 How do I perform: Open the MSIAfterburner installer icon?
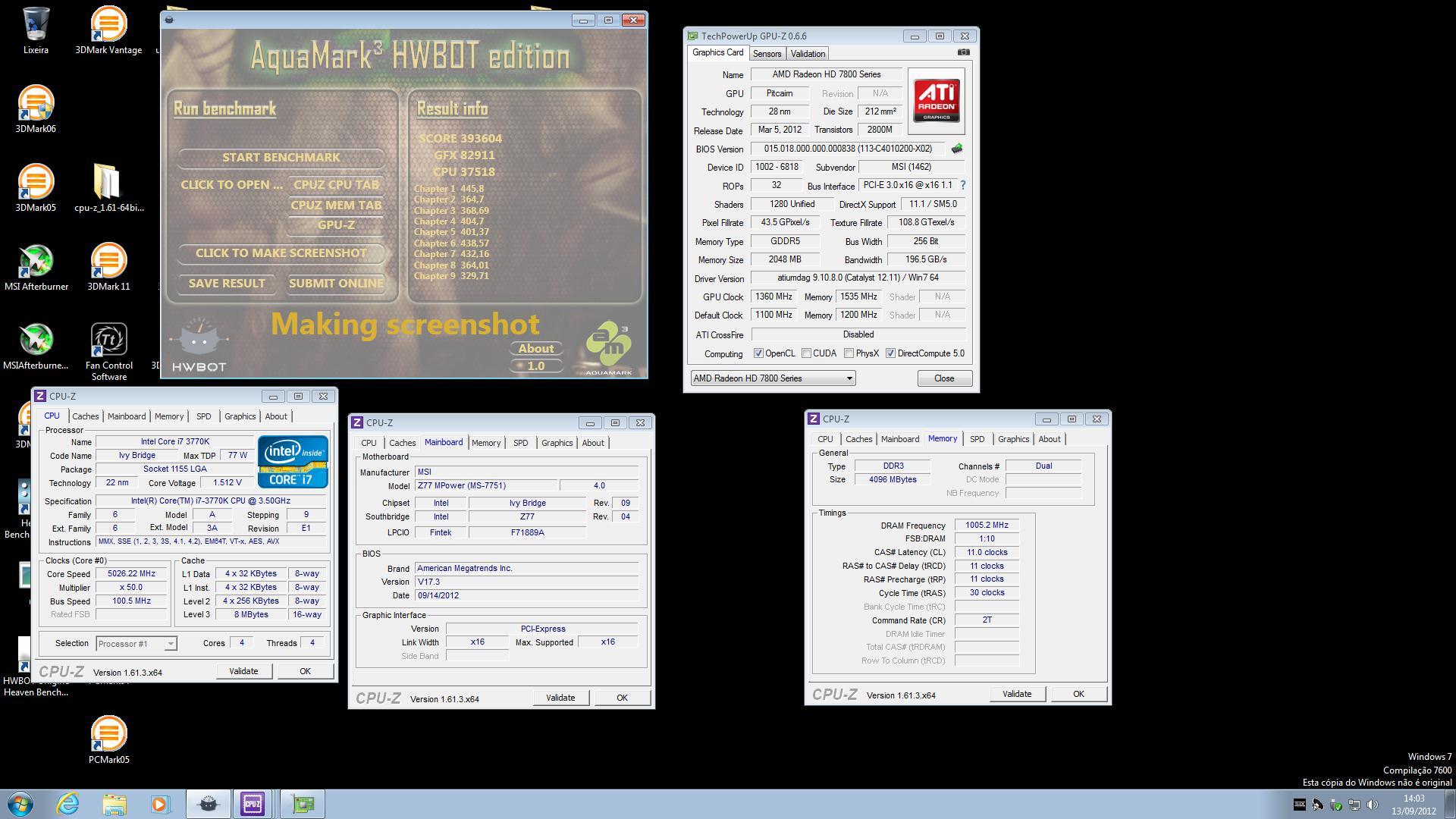click(36, 346)
